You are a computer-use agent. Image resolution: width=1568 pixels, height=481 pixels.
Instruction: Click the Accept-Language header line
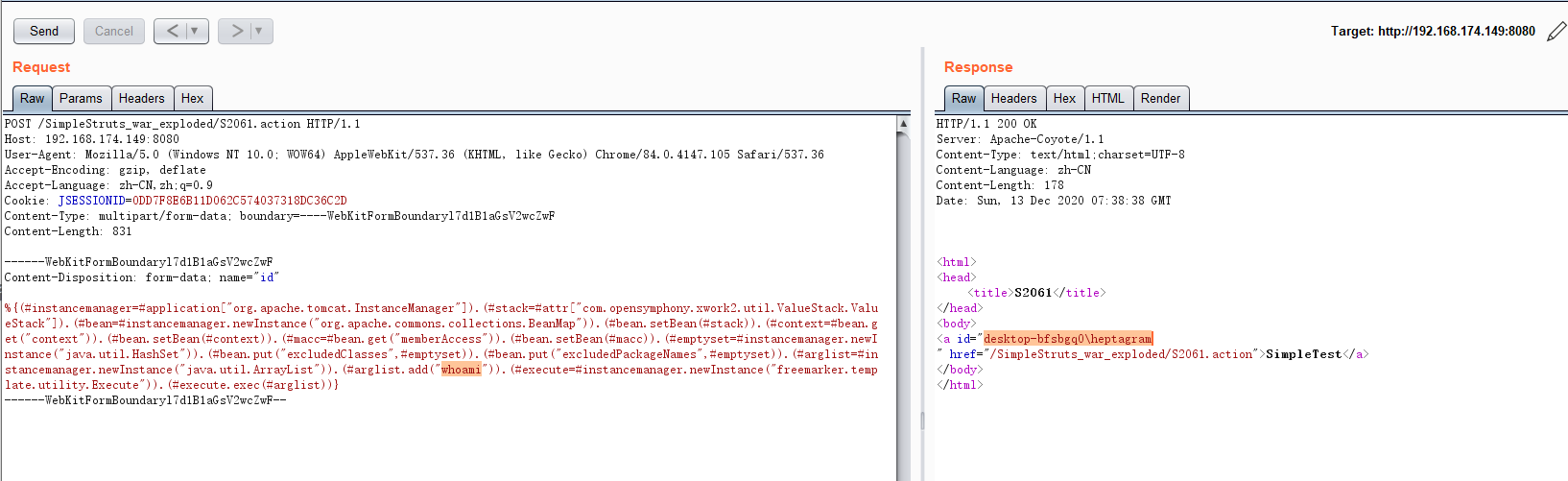[x=108, y=185]
